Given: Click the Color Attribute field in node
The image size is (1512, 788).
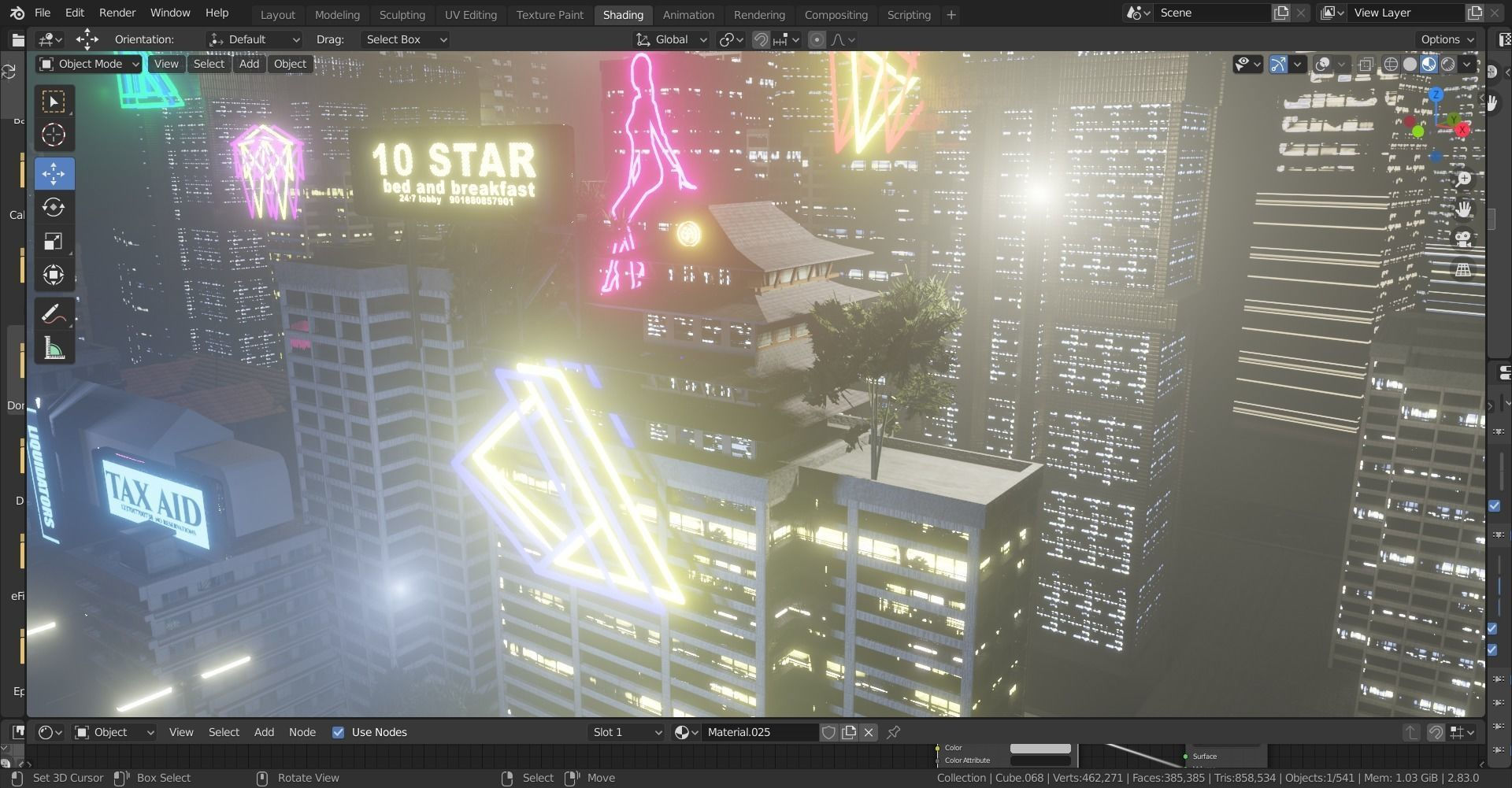Looking at the screenshot, I should (x=1040, y=760).
